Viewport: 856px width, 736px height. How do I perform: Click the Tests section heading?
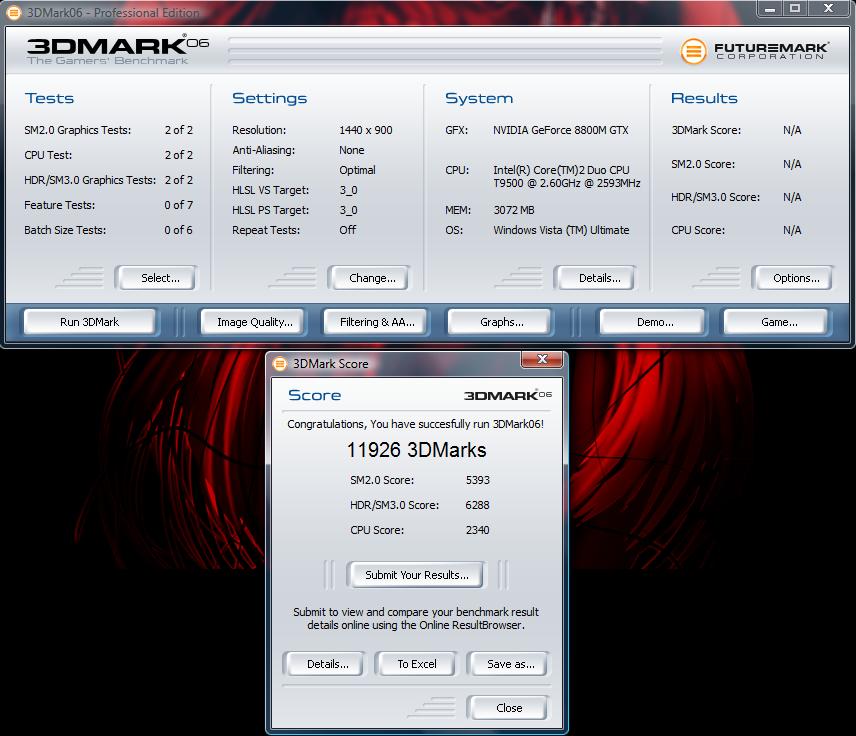click(49, 98)
